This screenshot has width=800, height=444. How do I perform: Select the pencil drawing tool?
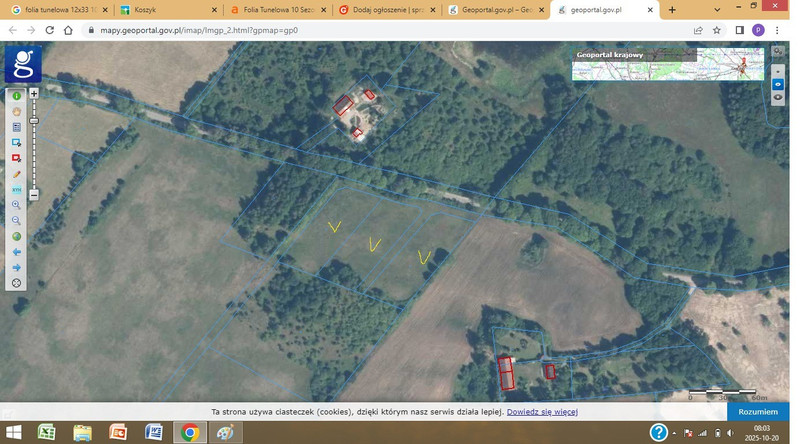click(16, 174)
